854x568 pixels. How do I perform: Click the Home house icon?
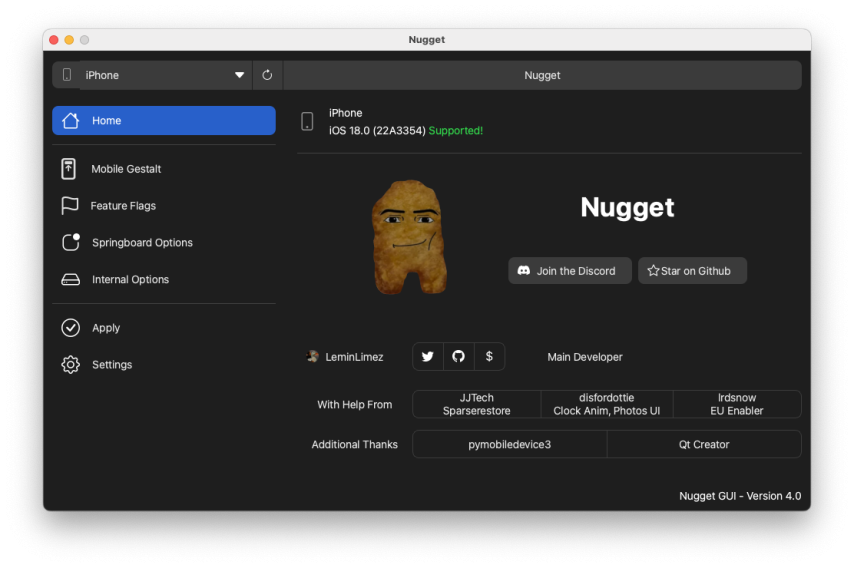(70, 120)
